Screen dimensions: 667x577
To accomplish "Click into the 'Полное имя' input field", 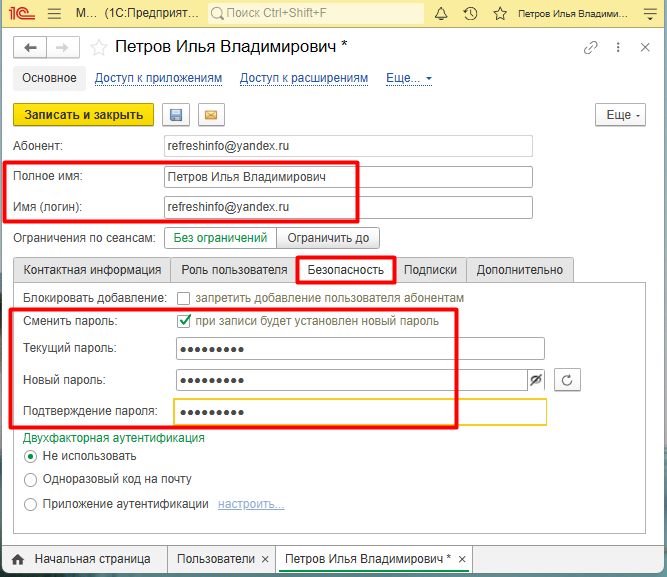I will (x=347, y=177).
